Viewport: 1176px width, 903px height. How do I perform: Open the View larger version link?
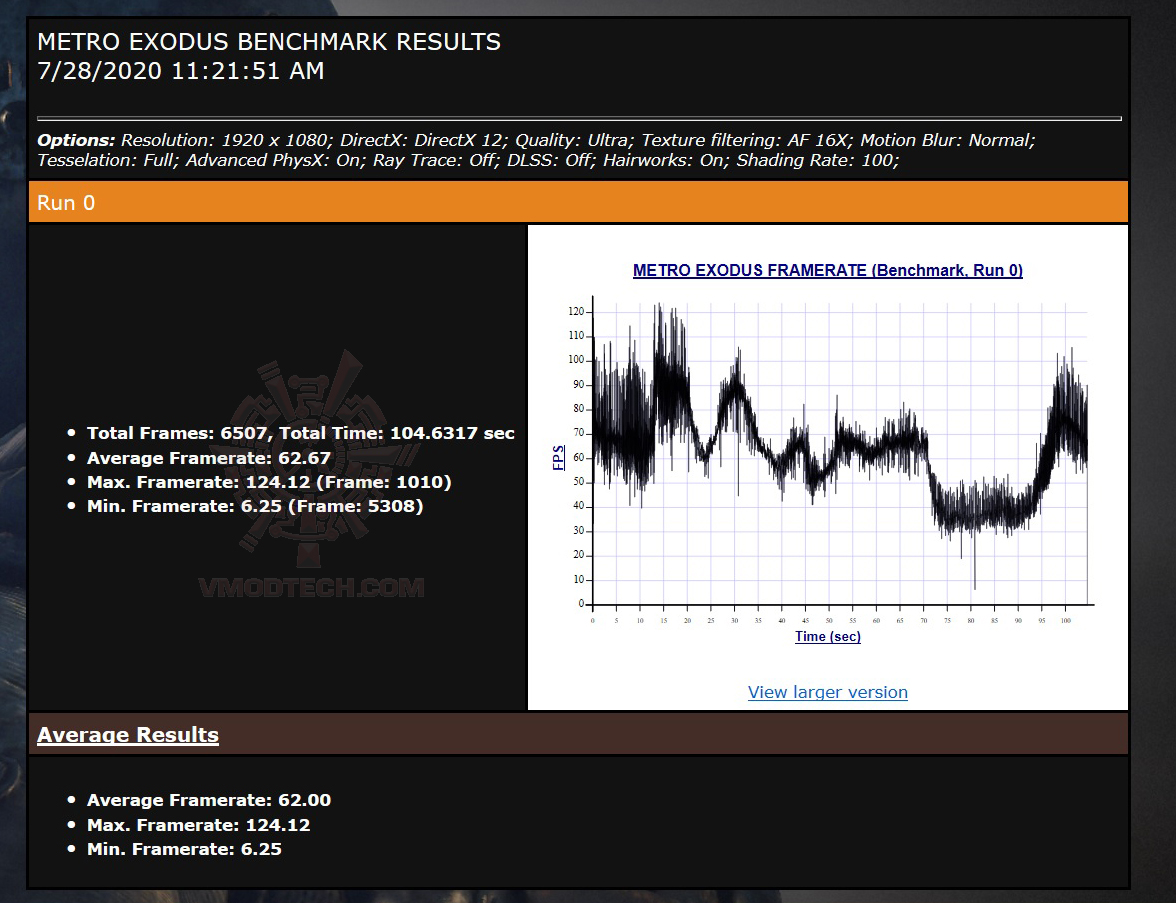point(827,692)
